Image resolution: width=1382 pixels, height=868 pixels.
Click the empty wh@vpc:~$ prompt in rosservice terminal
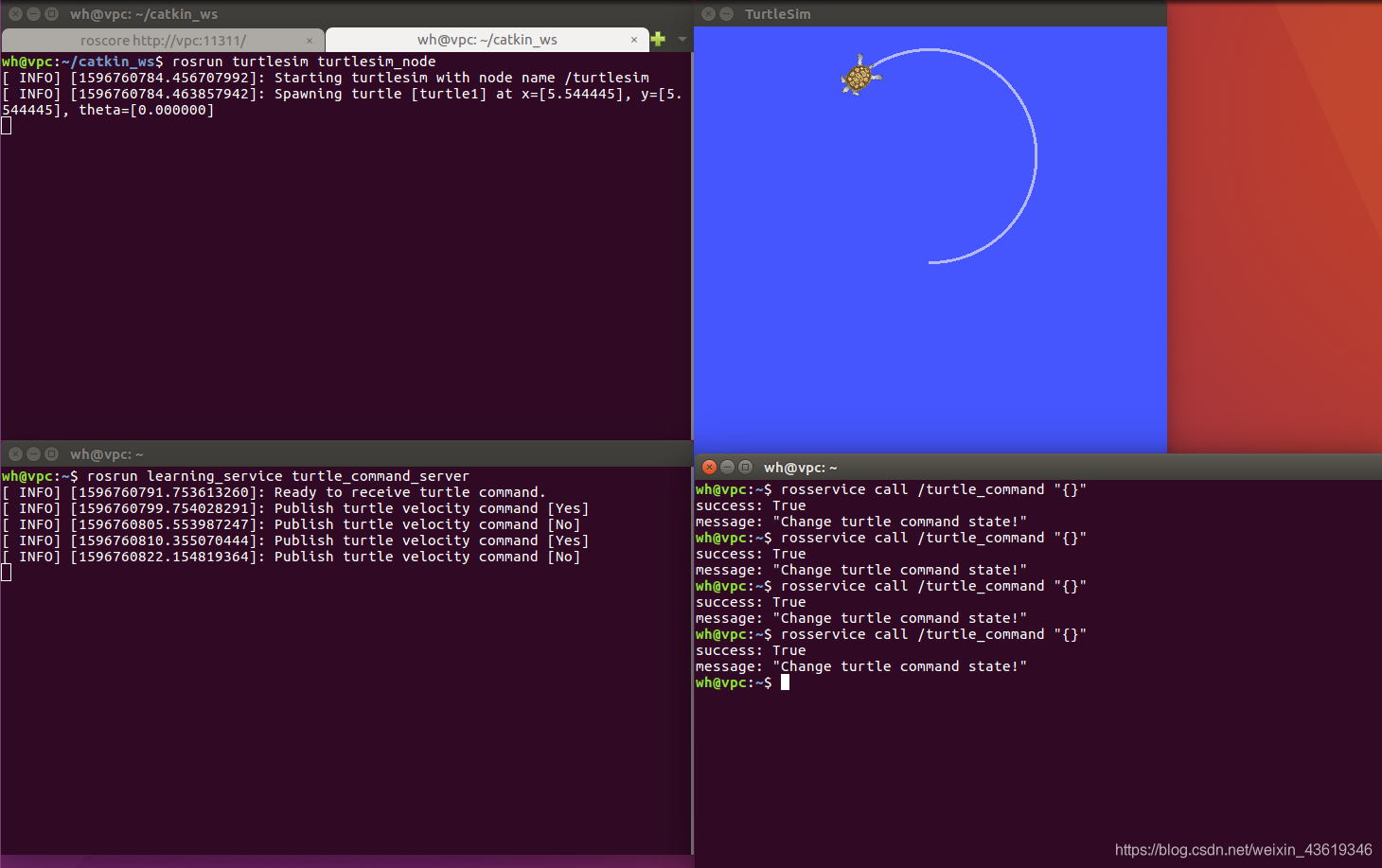point(742,682)
